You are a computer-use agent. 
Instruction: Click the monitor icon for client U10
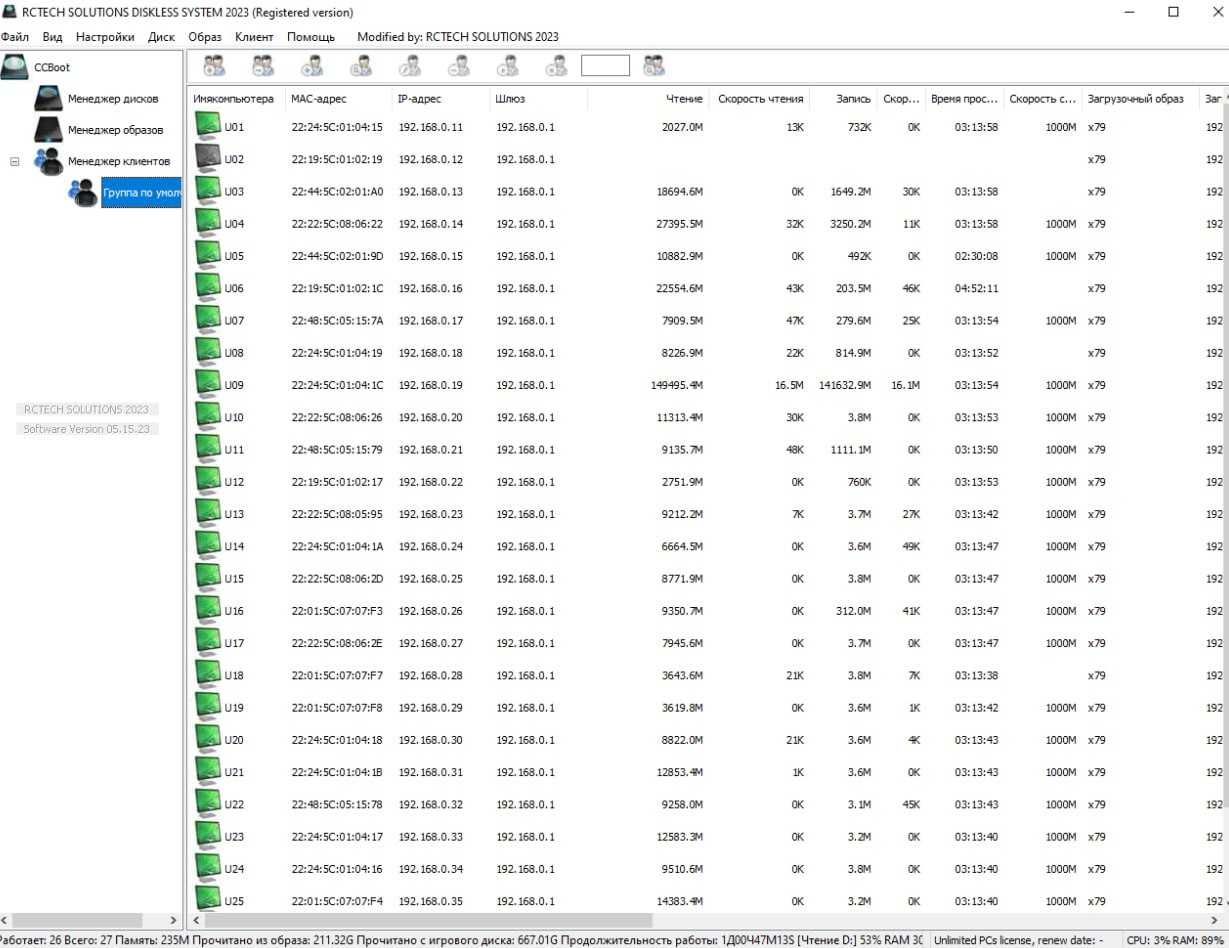point(207,416)
